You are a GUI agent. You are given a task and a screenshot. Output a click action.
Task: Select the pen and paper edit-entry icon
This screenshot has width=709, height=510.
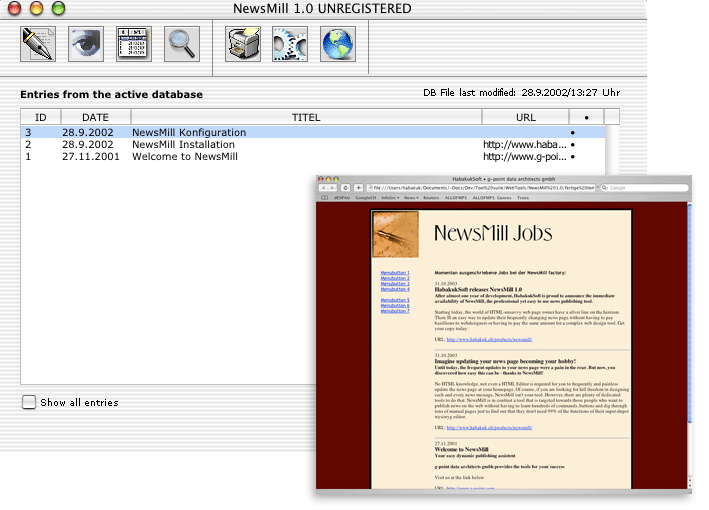(x=38, y=44)
